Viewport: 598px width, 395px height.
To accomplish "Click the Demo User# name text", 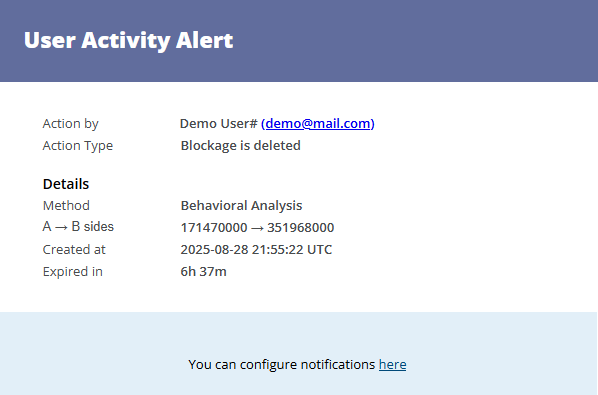I will [x=219, y=124].
